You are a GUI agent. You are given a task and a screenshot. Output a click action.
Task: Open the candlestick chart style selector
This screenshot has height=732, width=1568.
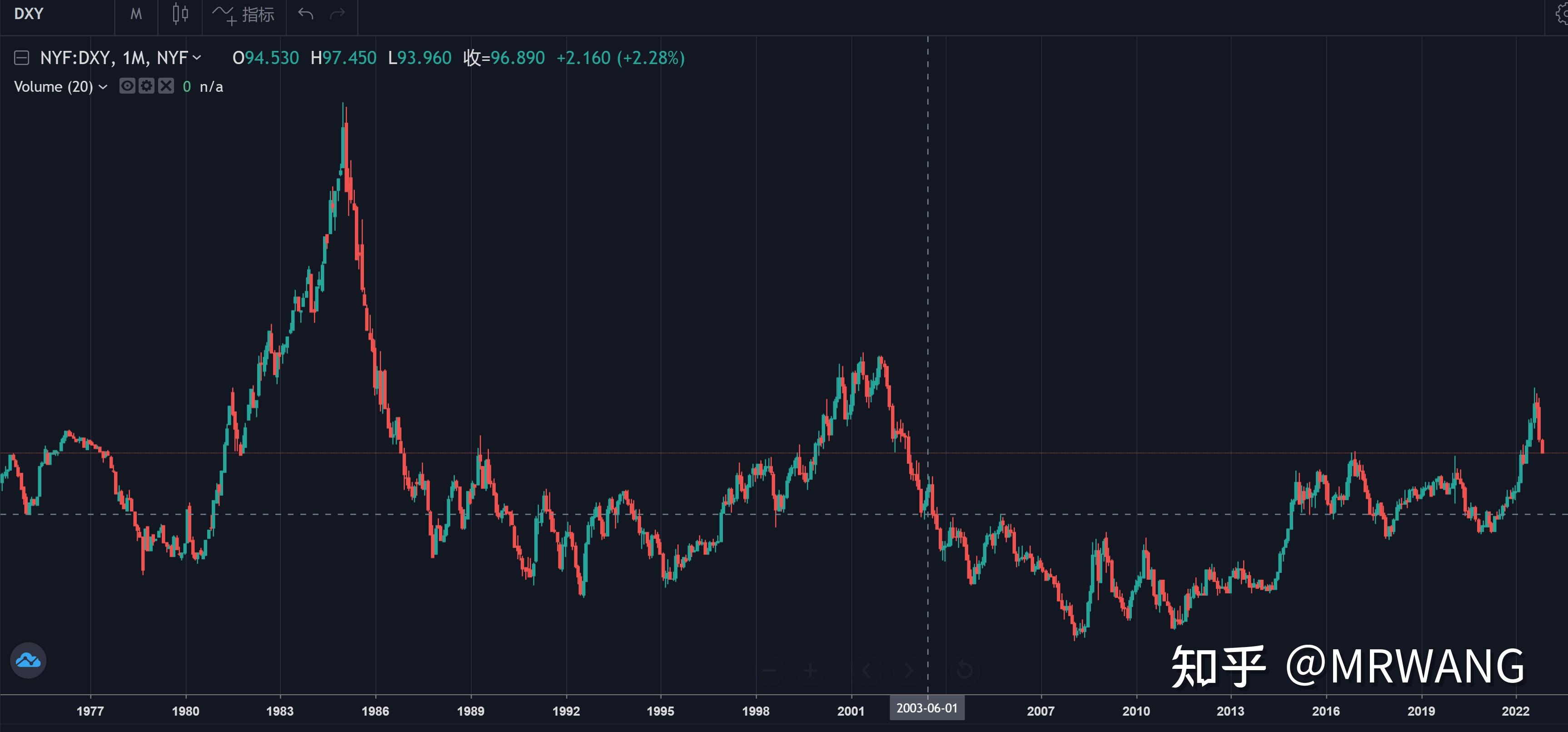tap(180, 14)
